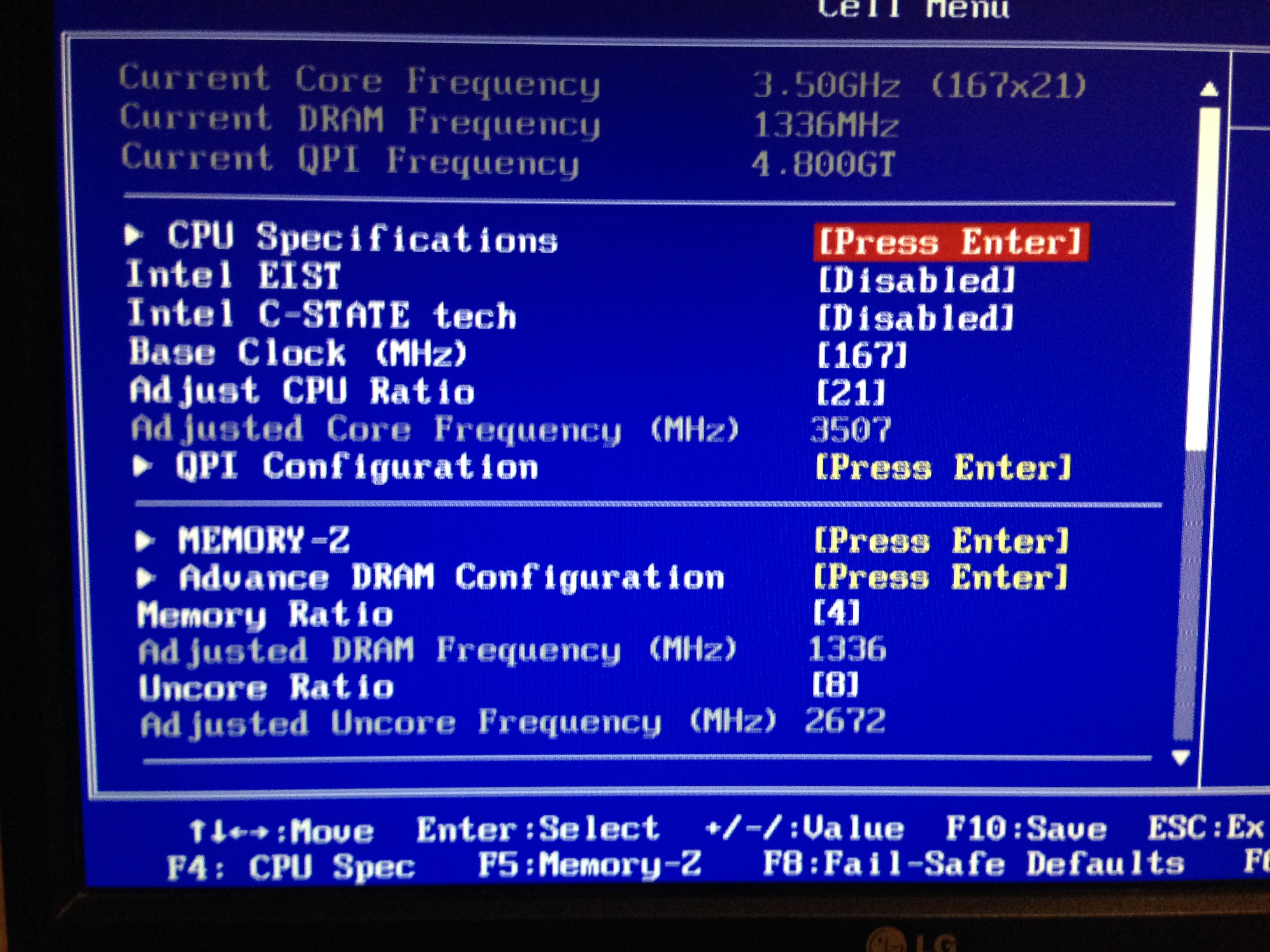Select the Uncore Ratio value 8
The width and height of the screenshot is (1270, 952).
point(835,684)
